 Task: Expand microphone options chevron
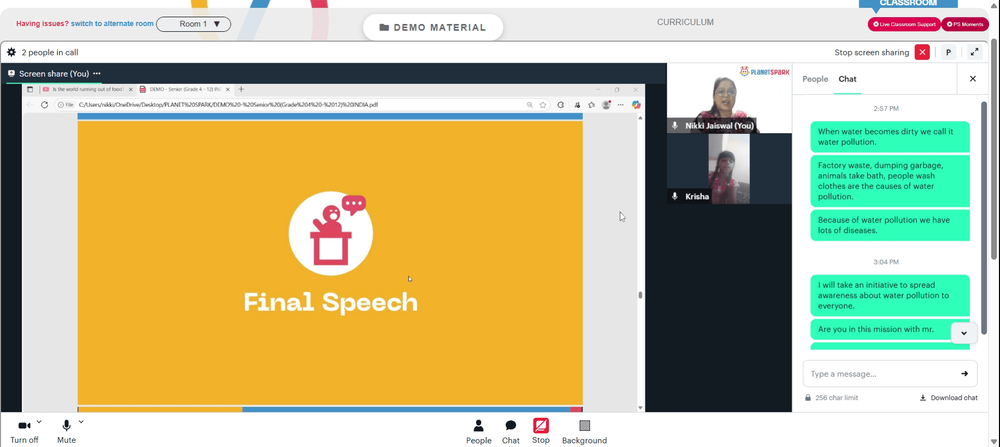coord(81,421)
